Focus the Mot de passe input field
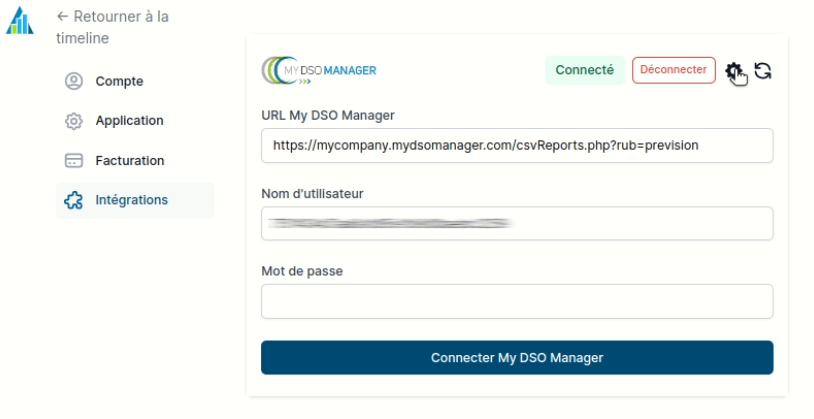Viewport: 814px width, 419px height. (517, 301)
